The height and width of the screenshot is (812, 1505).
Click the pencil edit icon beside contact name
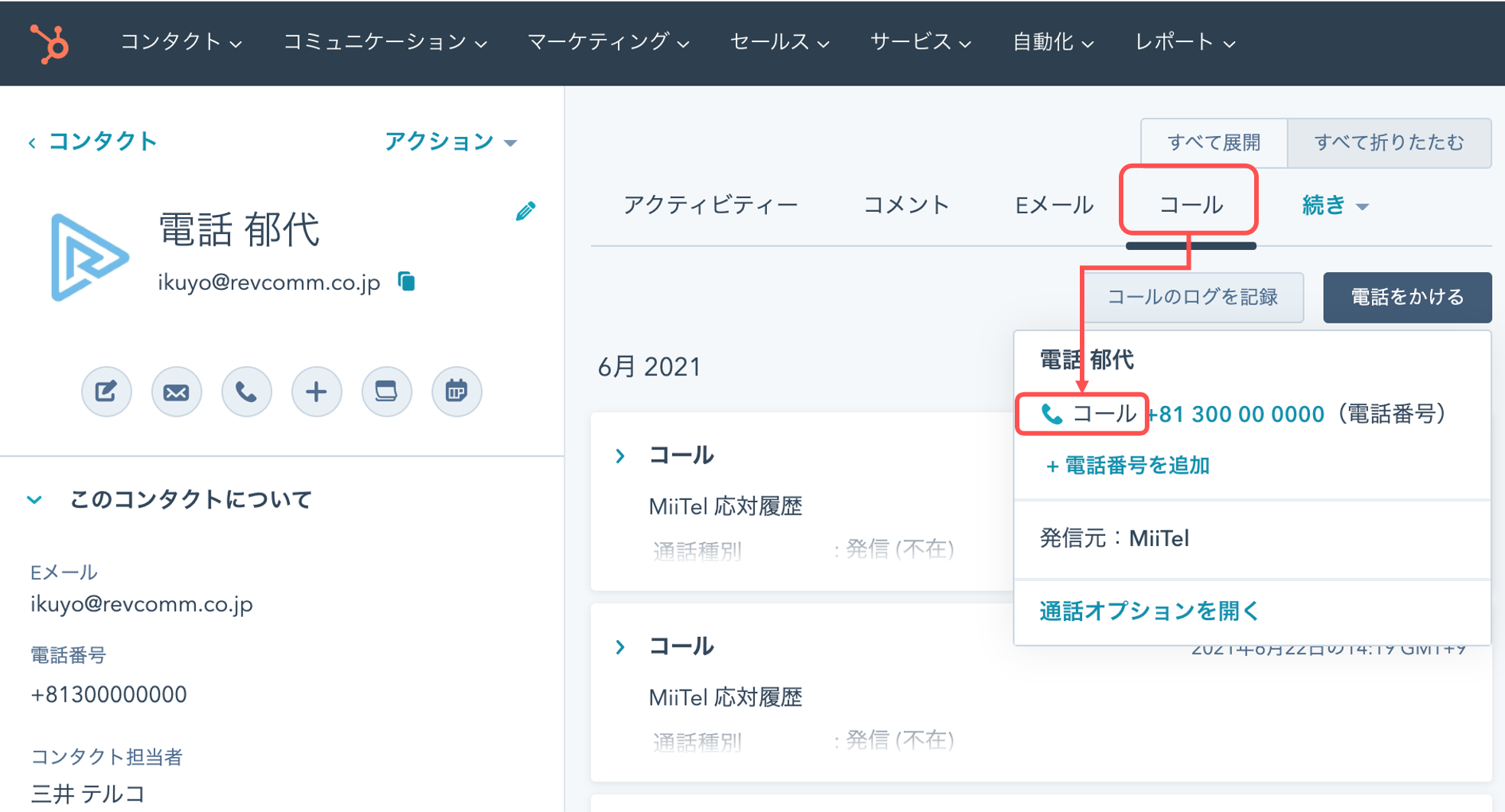[525, 211]
